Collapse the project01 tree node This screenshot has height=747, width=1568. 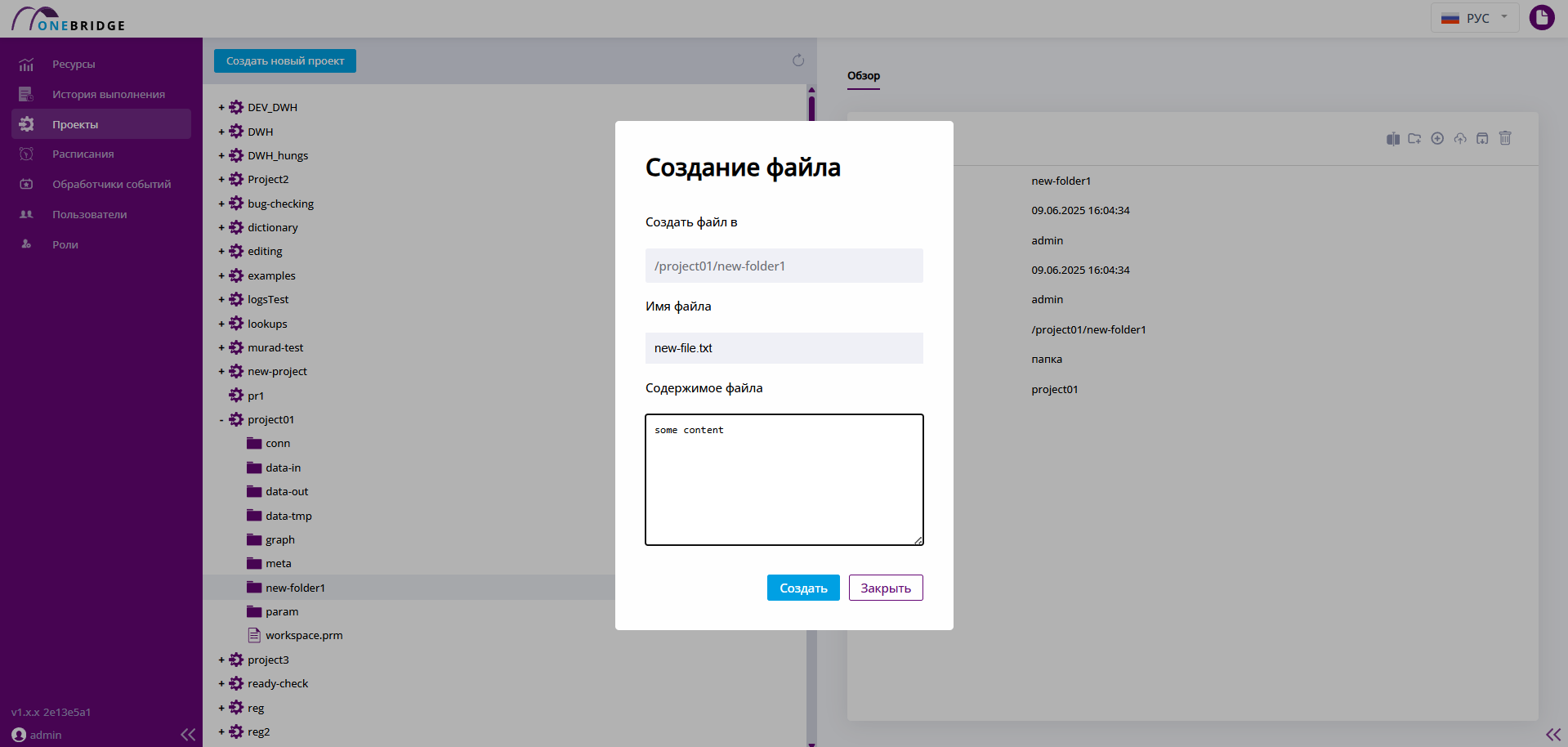pos(221,420)
